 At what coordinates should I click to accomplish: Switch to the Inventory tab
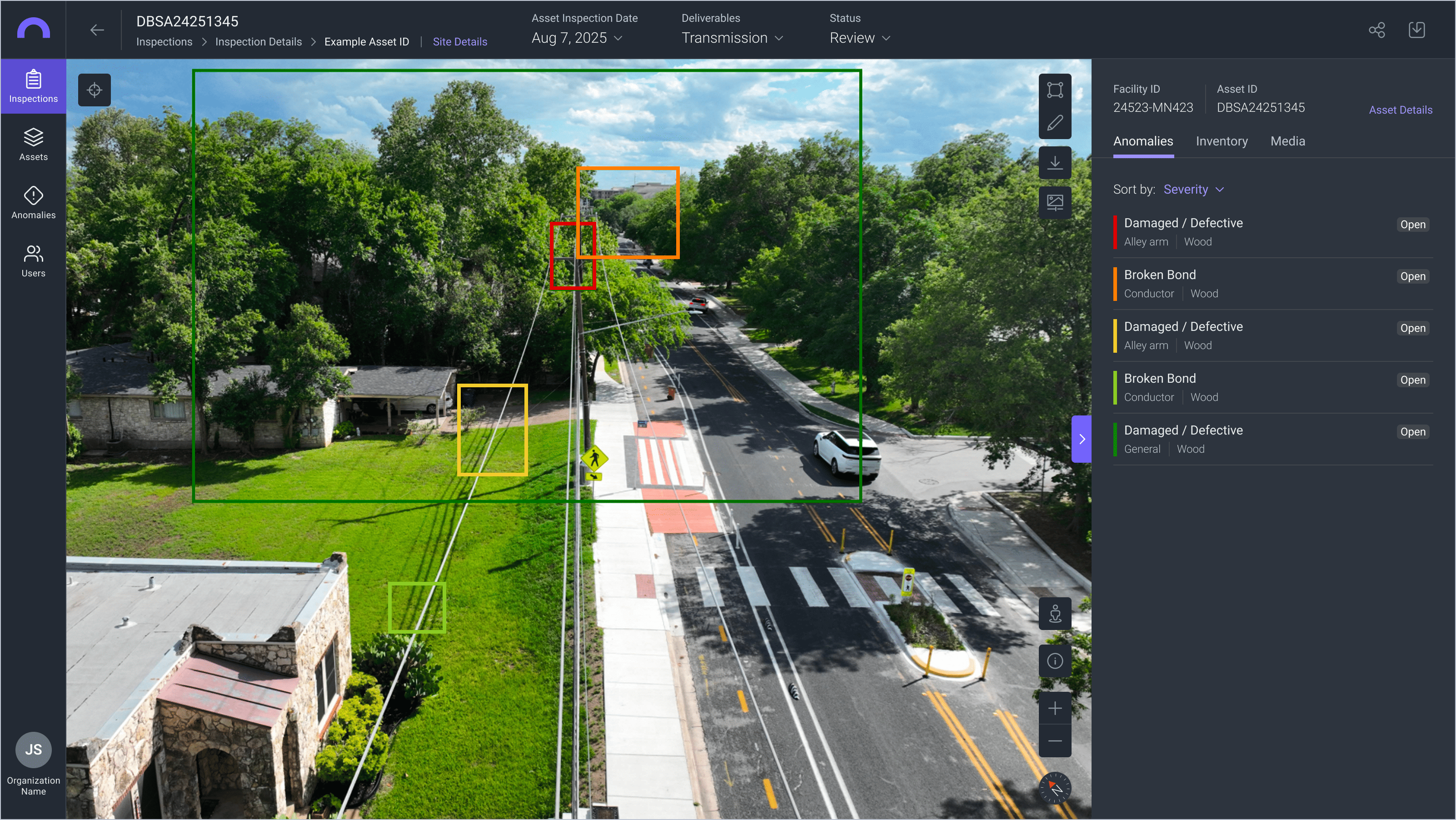click(x=1222, y=141)
